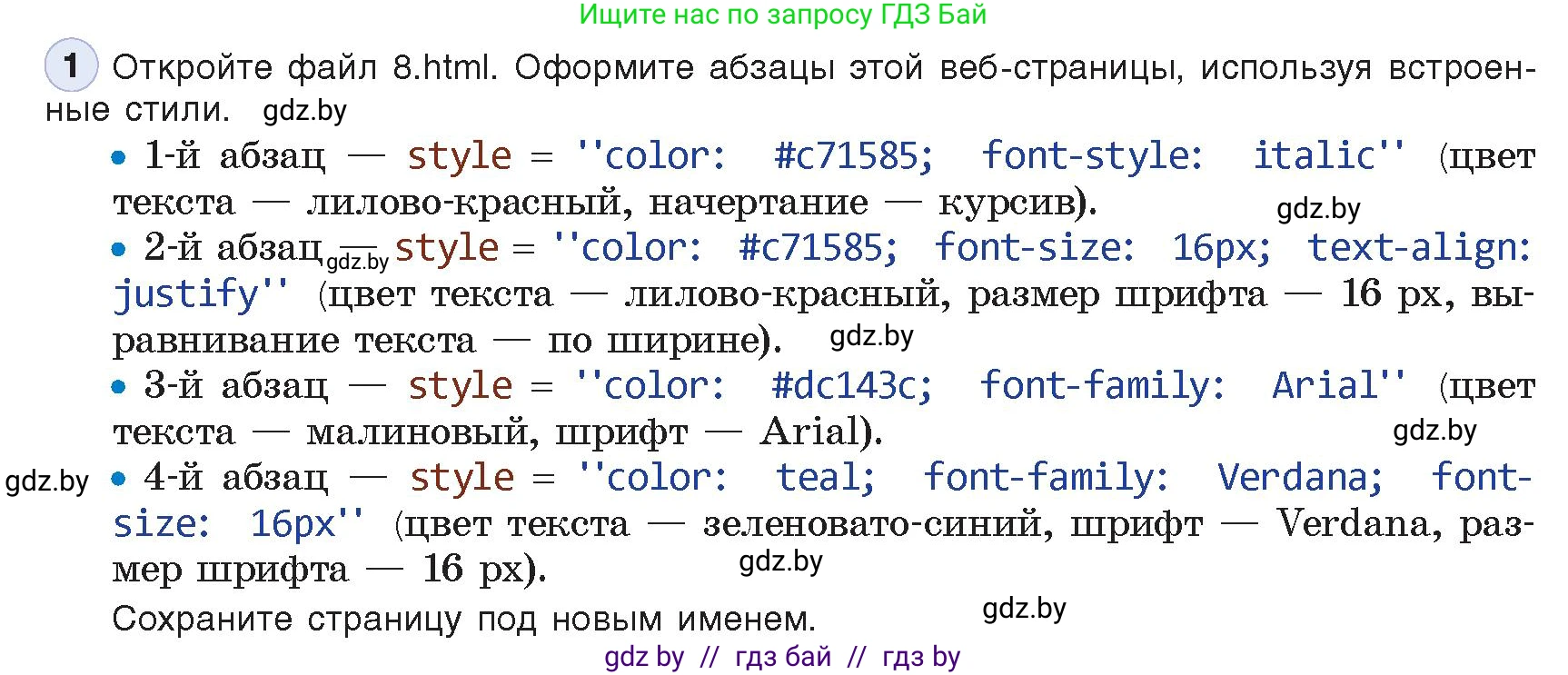This screenshot has height=675, width=1568.
Task: Click the word "style" in the 3-й абзац line
Action: click(x=461, y=386)
